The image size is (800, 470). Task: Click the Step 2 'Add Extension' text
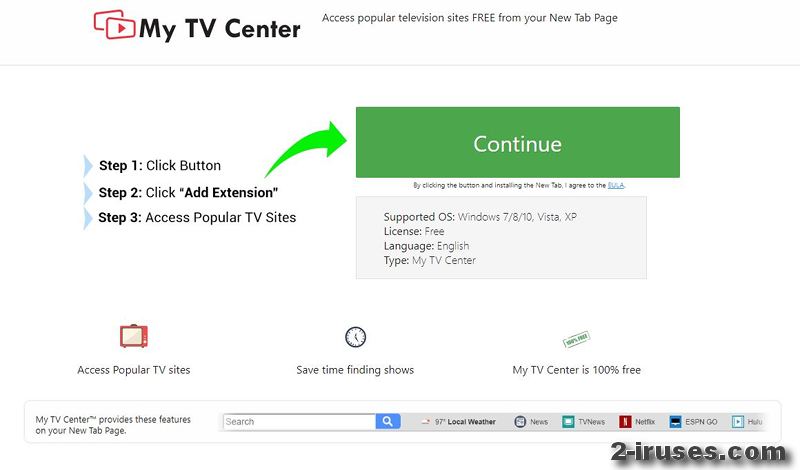coord(188,192)
